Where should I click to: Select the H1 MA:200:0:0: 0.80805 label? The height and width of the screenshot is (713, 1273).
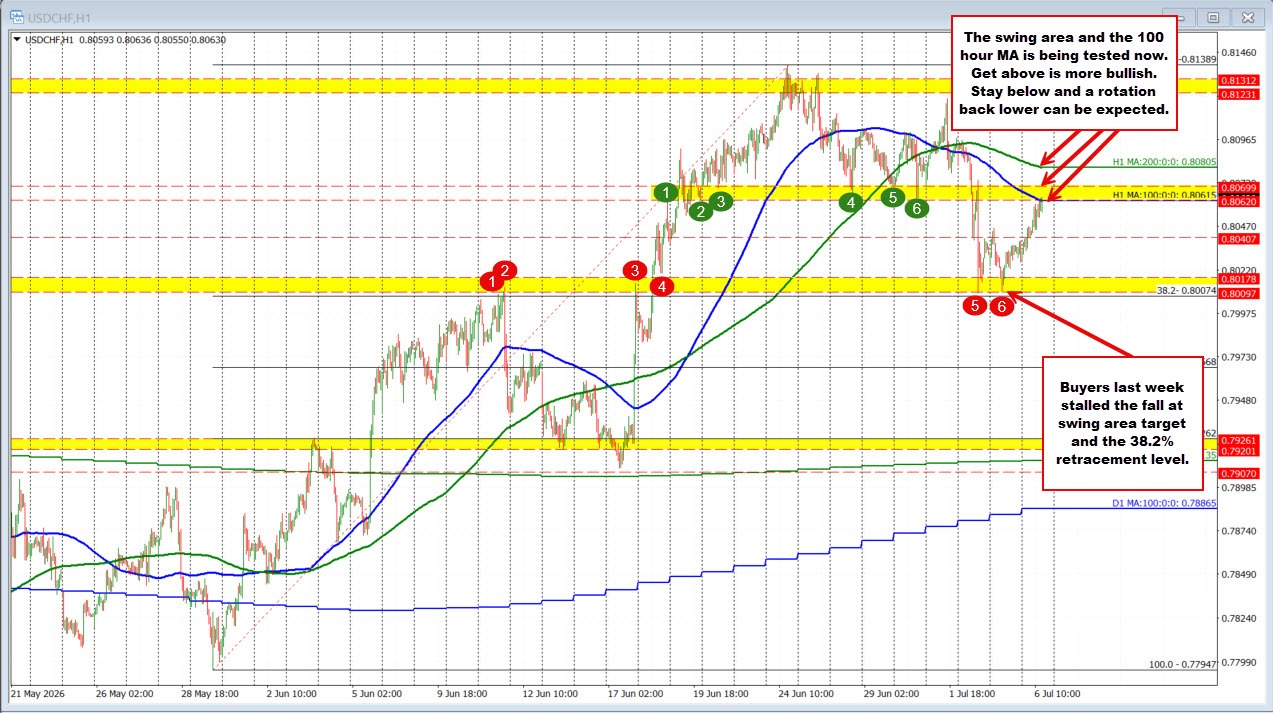coord(1163,162)
